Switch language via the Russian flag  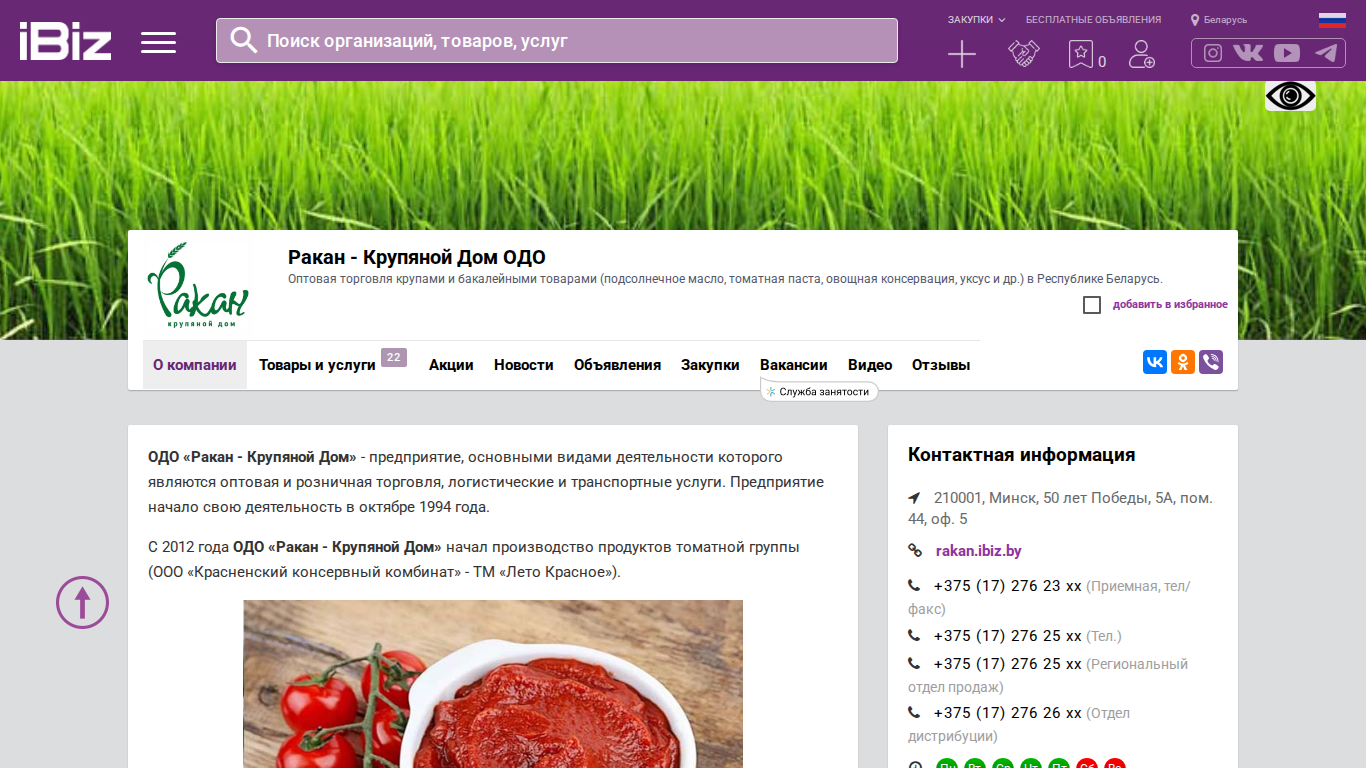pos(1332,20)
